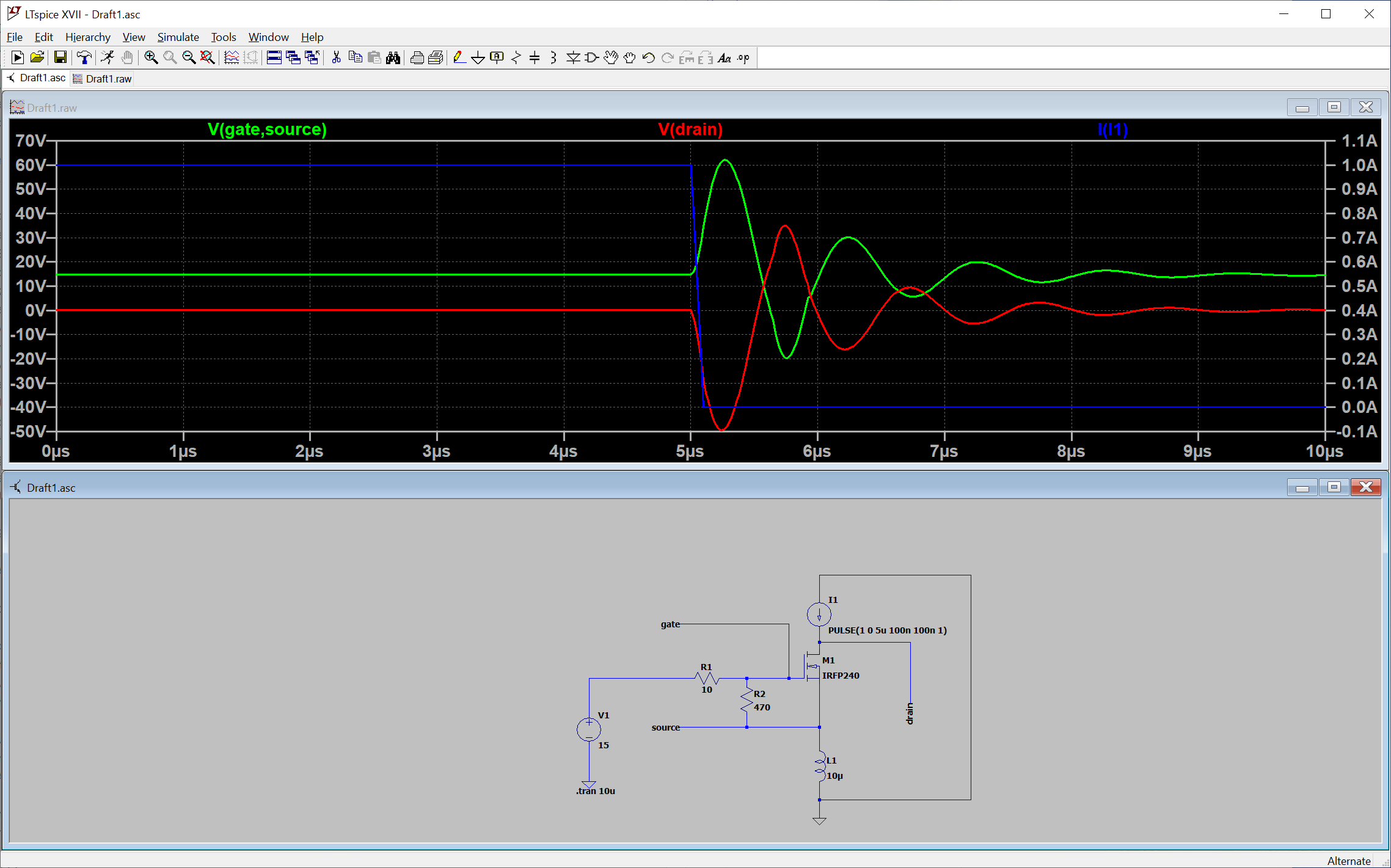Screen dimensions: 1391x868
Task: Open the Hierarchy menu
Action: [x=88, y=37]
